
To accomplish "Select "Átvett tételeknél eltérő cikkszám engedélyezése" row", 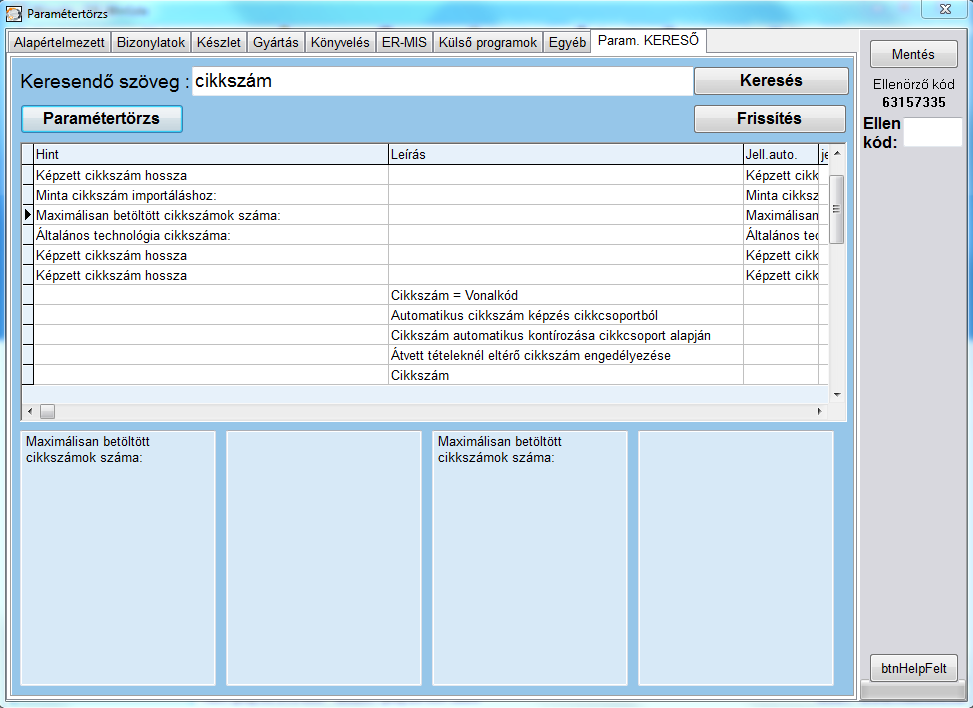I will pos(426,355).
